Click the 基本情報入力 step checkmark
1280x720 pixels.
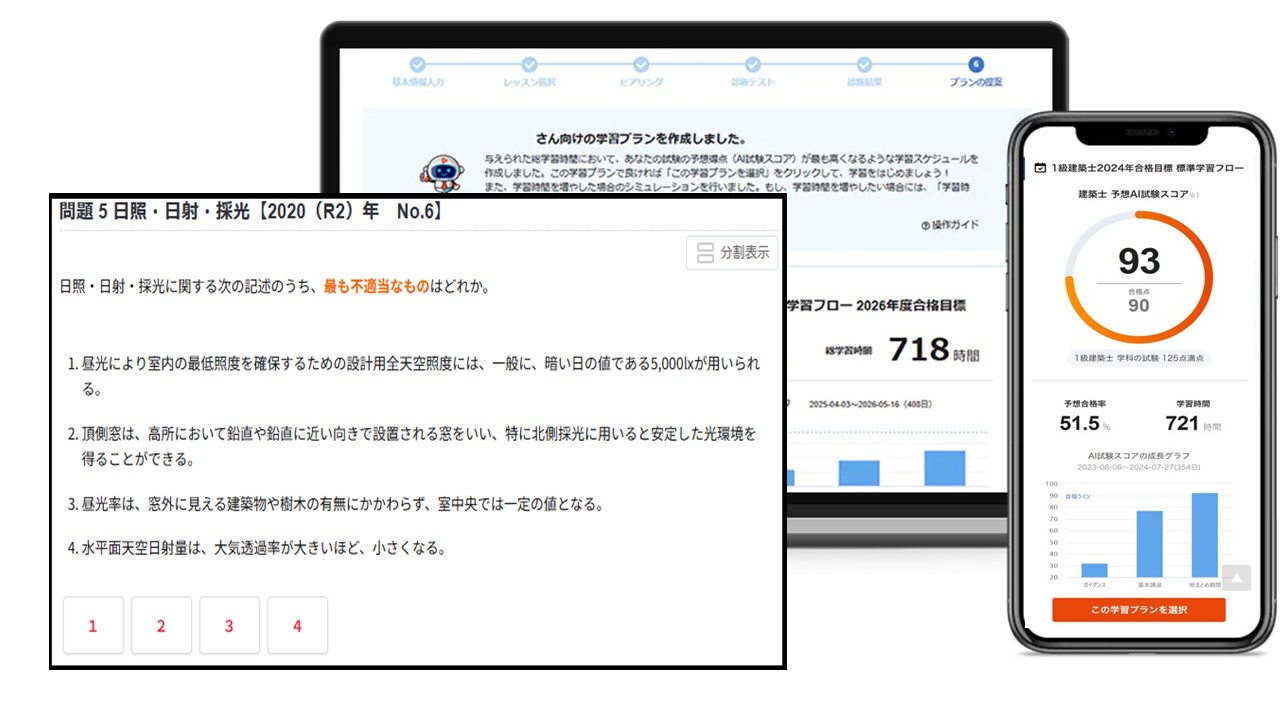[418, 65]
